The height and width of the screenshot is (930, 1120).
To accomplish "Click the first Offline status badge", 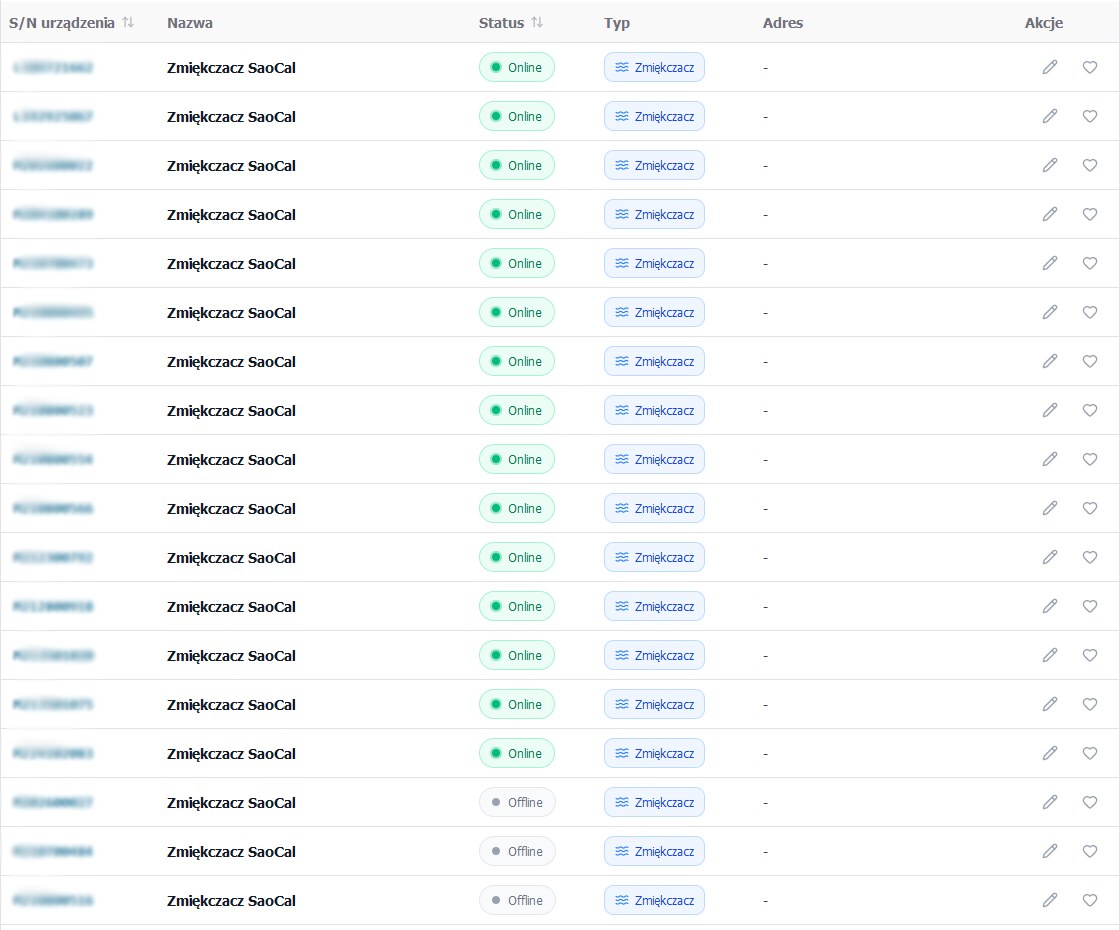I will 516,802.
